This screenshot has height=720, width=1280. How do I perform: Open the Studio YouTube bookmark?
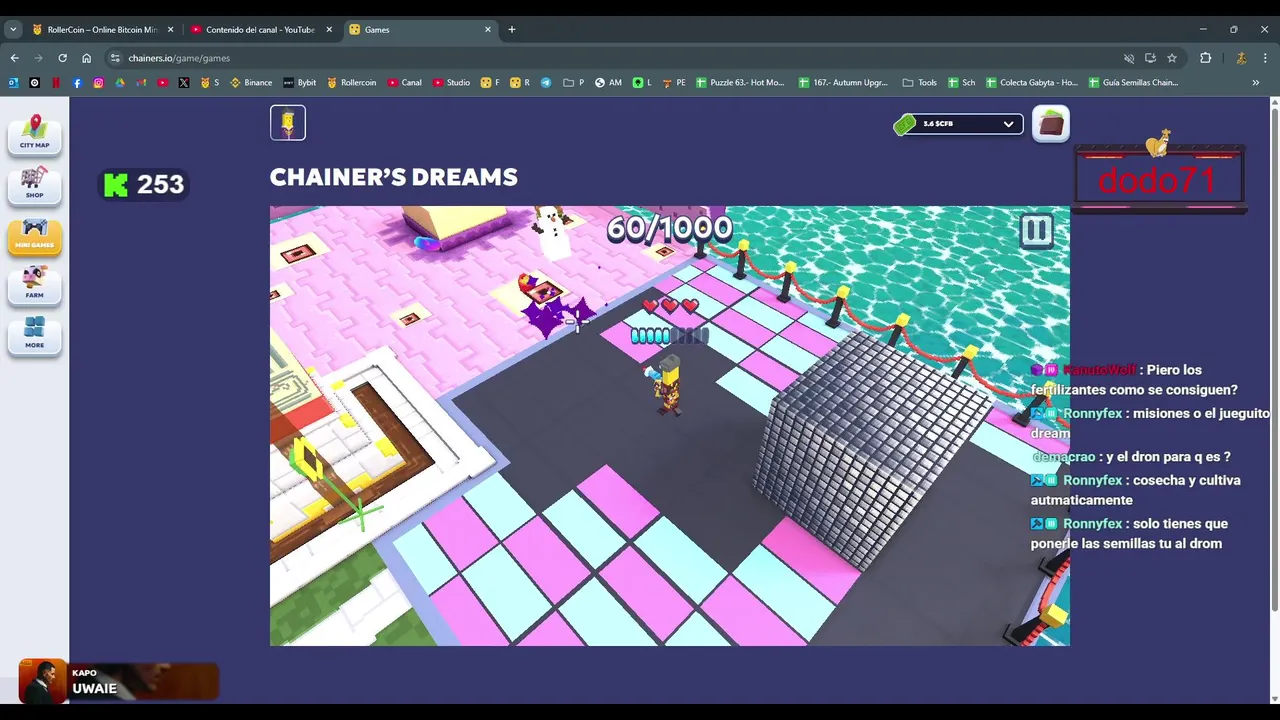(452, 83)
